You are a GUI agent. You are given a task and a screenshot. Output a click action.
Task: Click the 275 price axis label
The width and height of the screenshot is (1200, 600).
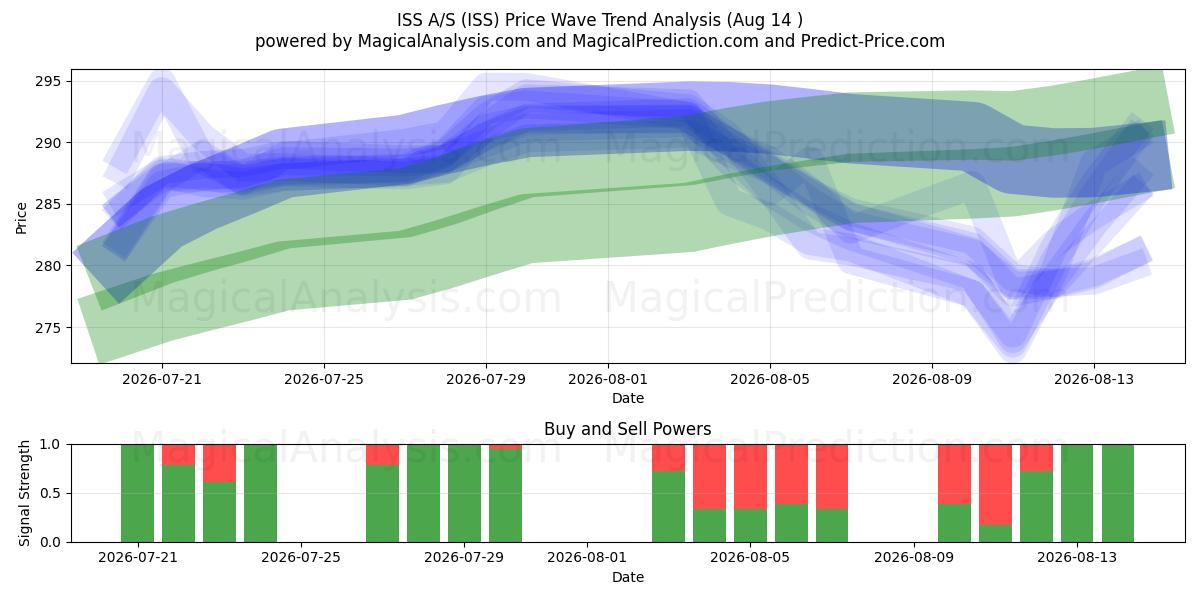[50, 328]
